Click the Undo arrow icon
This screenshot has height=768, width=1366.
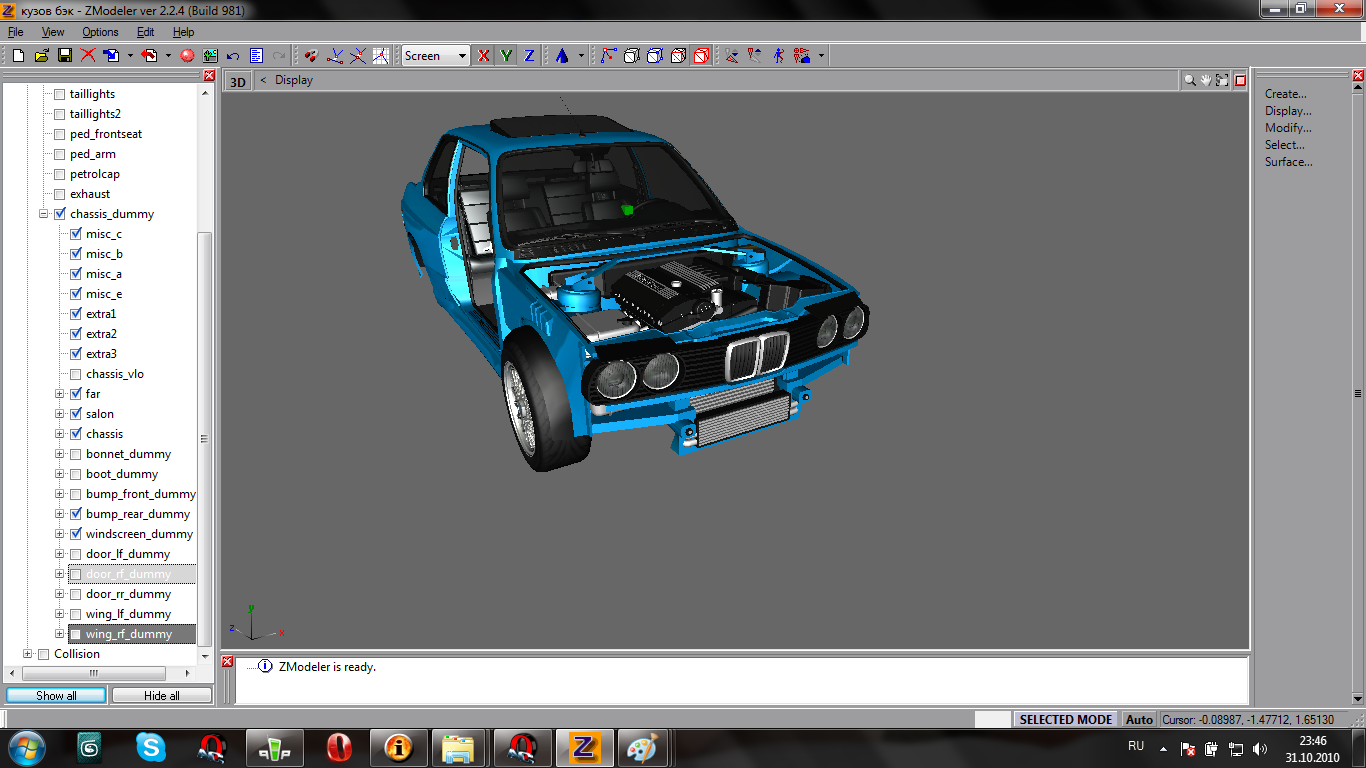[x=233, y=56]
